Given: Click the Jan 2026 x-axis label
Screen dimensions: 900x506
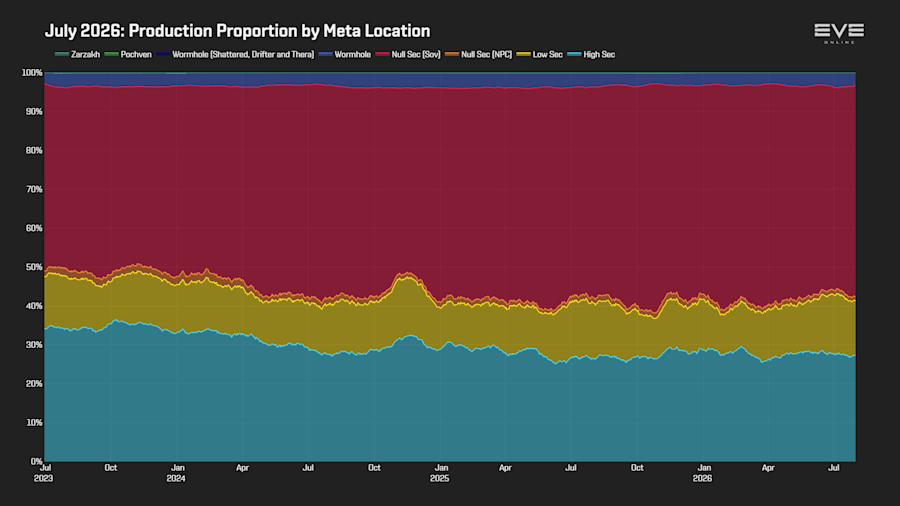Looking at the screenshot, I should point(703,473).
